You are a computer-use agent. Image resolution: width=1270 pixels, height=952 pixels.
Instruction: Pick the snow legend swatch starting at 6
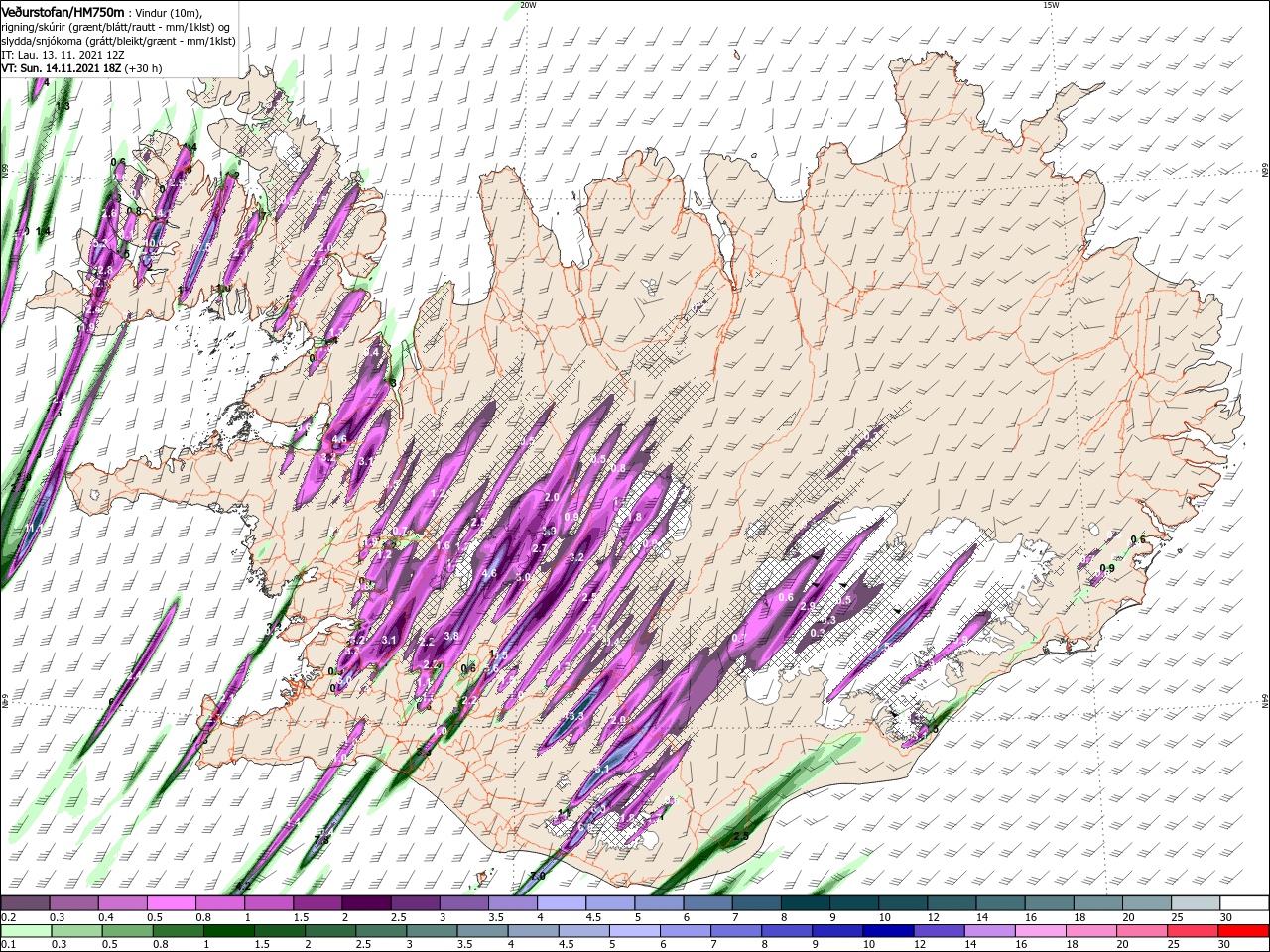click(x=707, y=902)
